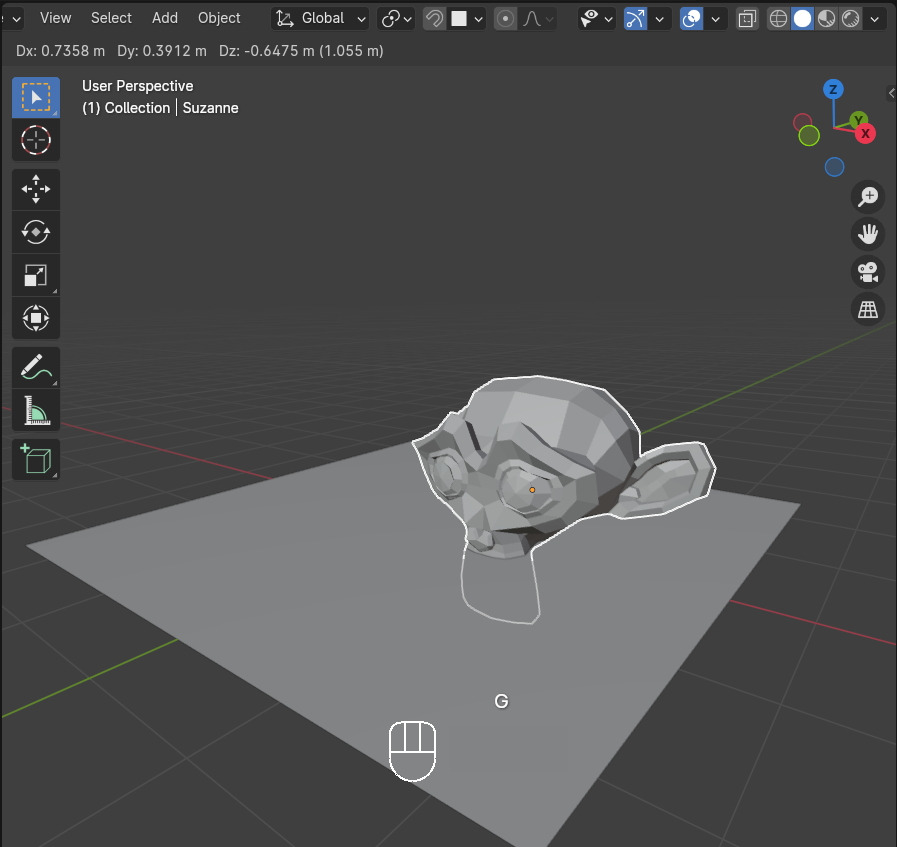Open the proportional editing falloff dropdown

pos(538,19)
